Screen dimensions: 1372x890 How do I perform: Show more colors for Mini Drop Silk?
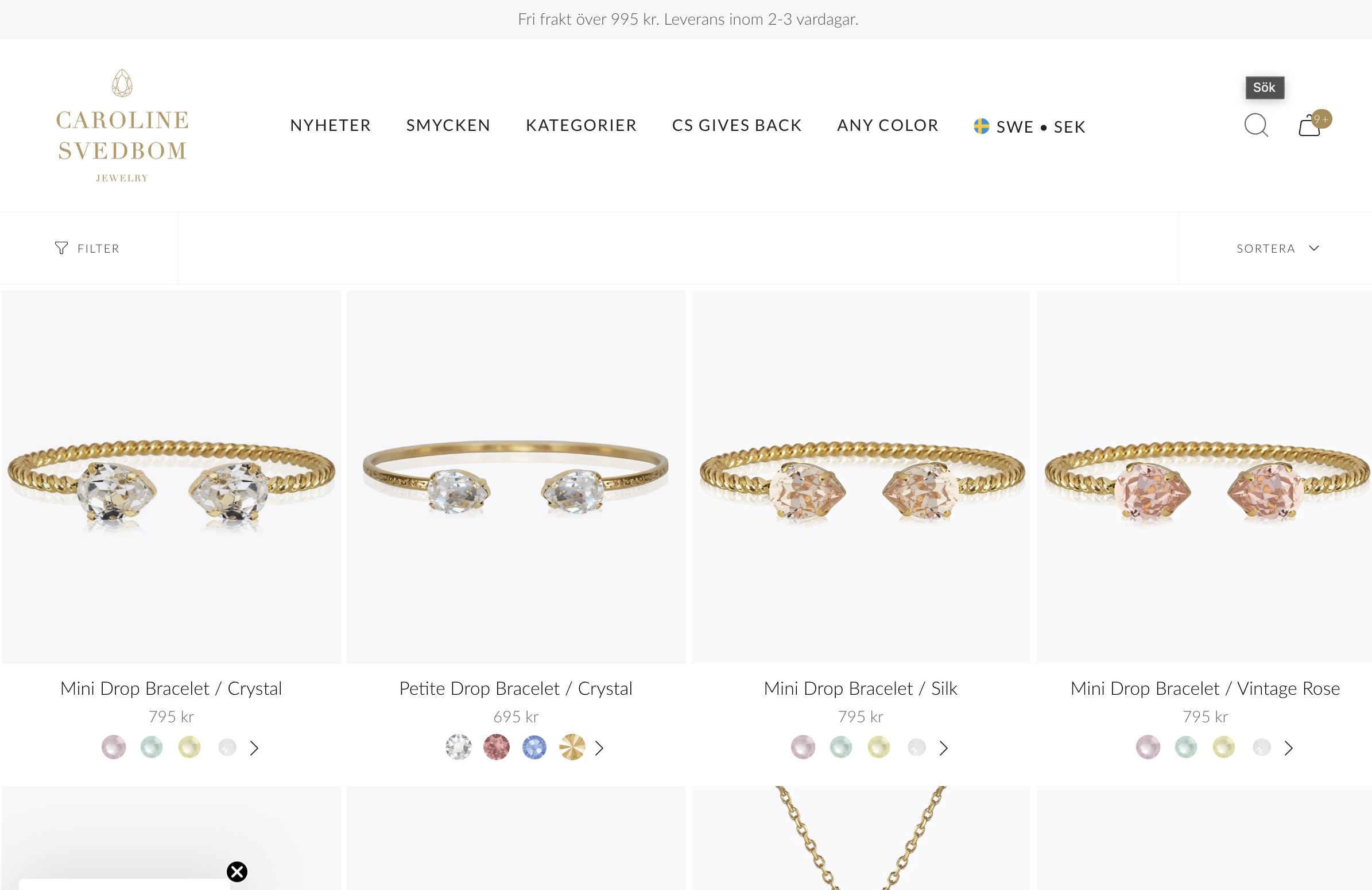943,748
